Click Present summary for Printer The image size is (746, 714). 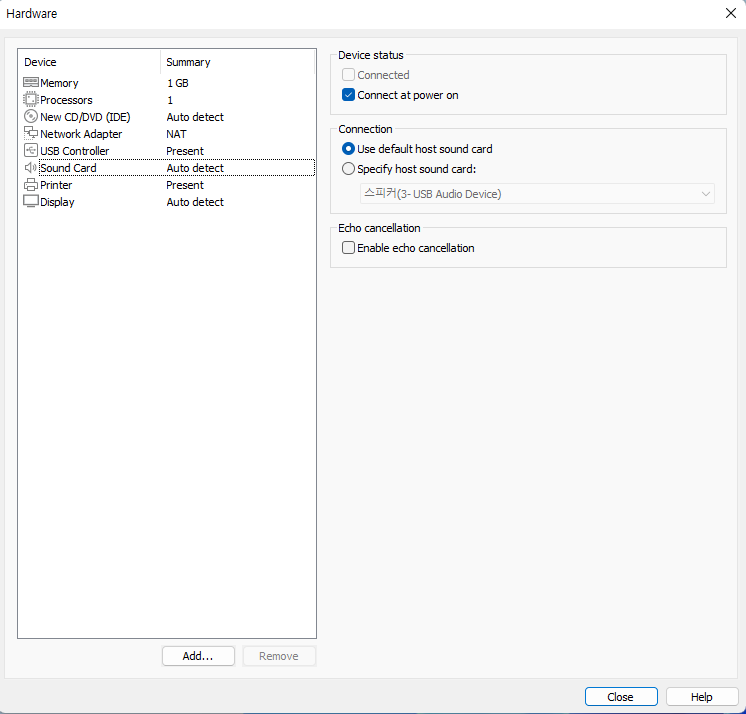[185, 185]
